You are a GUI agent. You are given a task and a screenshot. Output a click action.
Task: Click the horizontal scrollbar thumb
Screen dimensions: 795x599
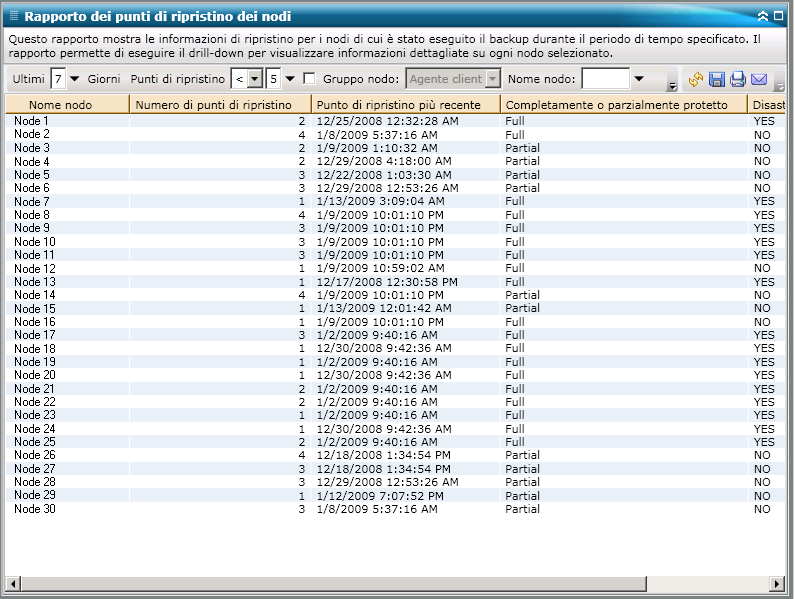coord(334,583)
